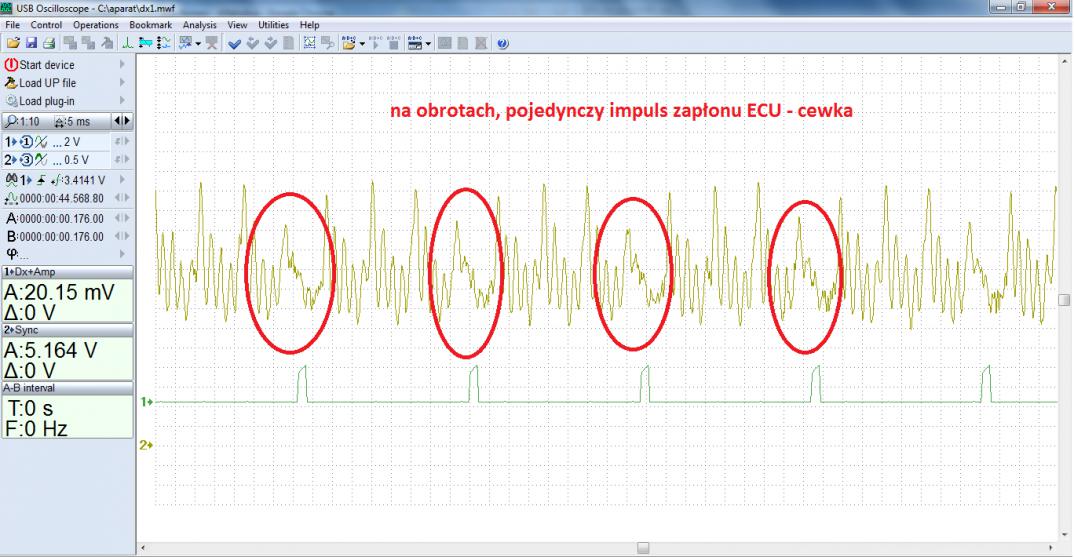Expand the phase φ row arrow
Viewport: 1074px width, 557px height.
[x=122, y=253]
